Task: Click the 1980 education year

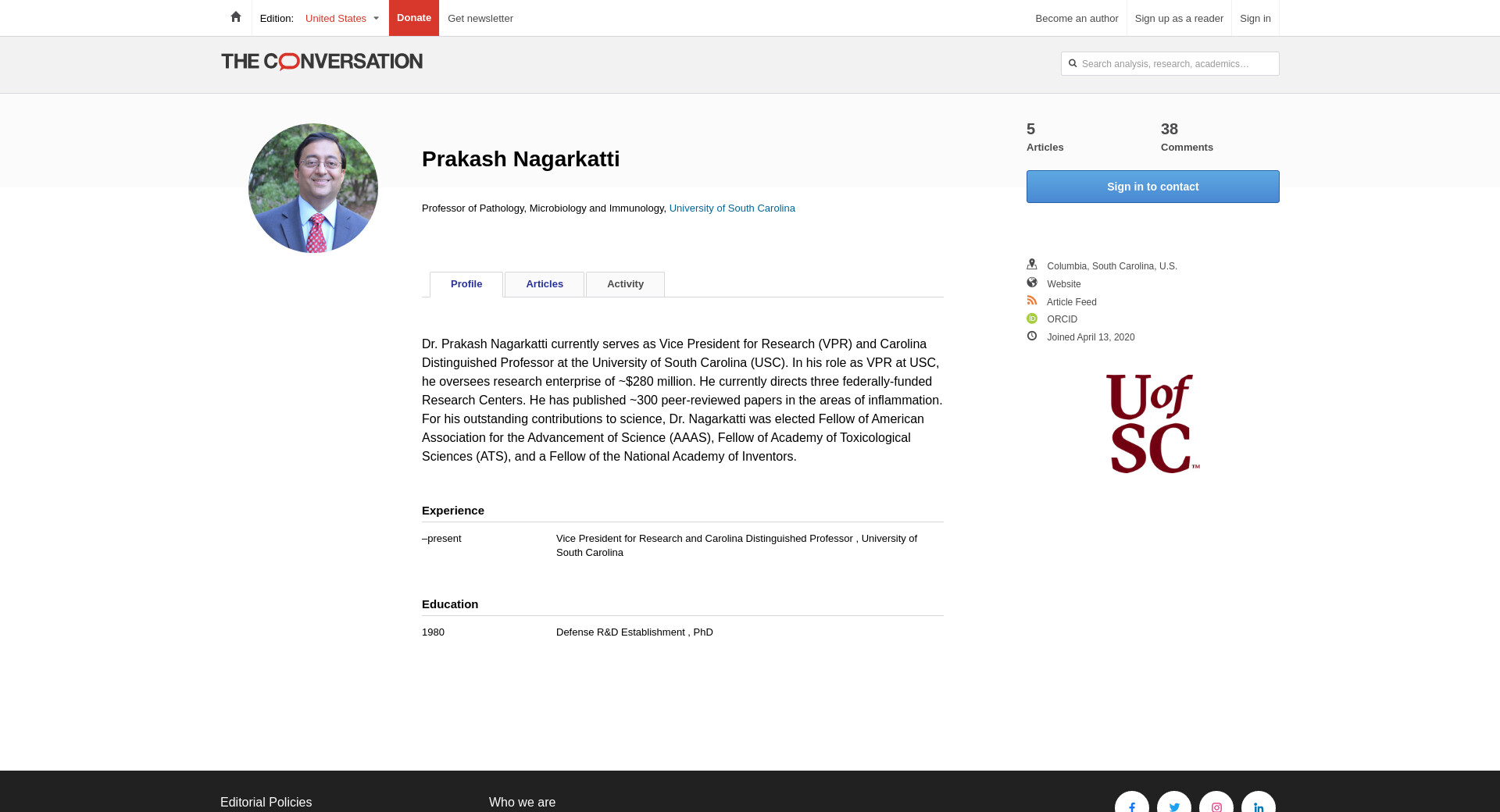Action: (x=433, y=632)
